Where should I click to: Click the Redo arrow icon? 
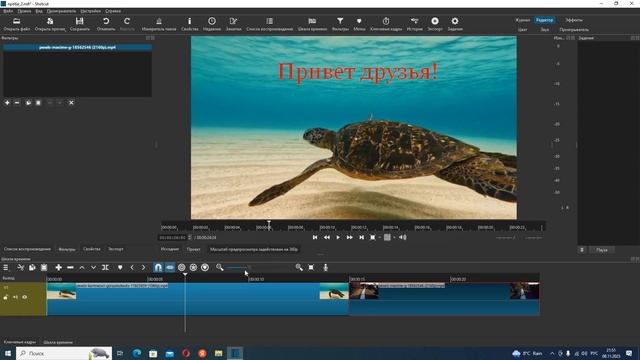coord(127,21)
